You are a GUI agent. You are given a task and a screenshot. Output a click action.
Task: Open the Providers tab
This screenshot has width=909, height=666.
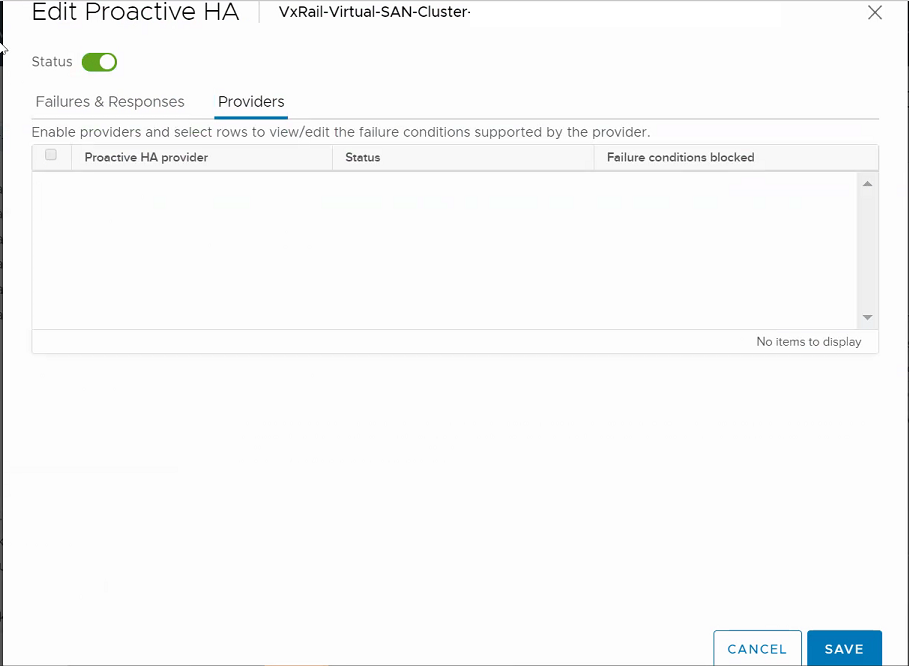pos(250,101)
